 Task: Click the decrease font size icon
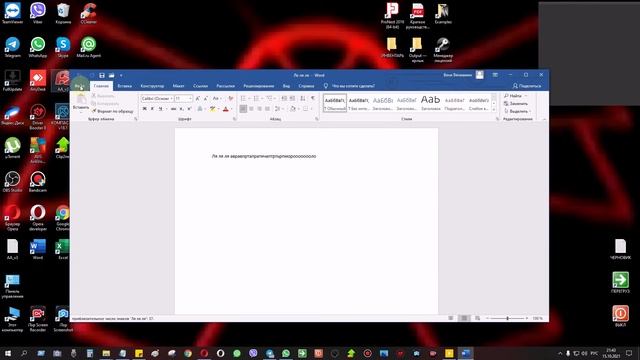click(205, 98)
